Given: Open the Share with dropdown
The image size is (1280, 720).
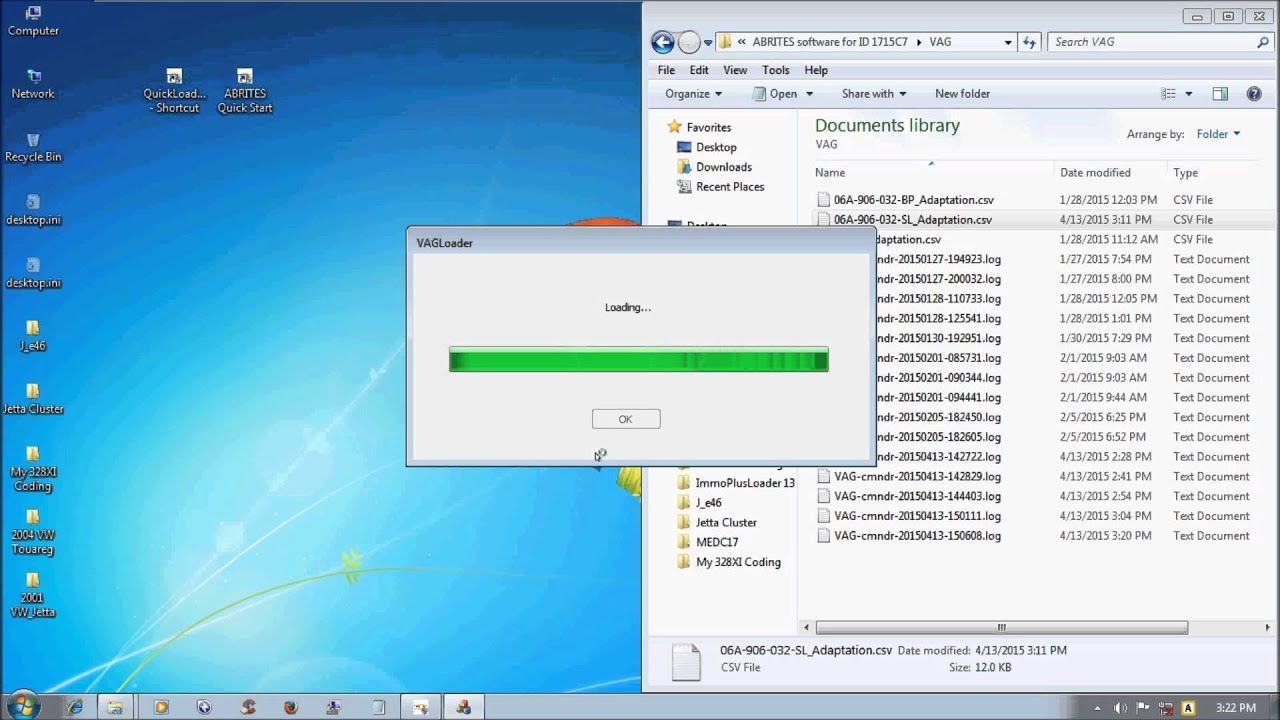Looking at the screenshot, I should click(x=873, y=94).
